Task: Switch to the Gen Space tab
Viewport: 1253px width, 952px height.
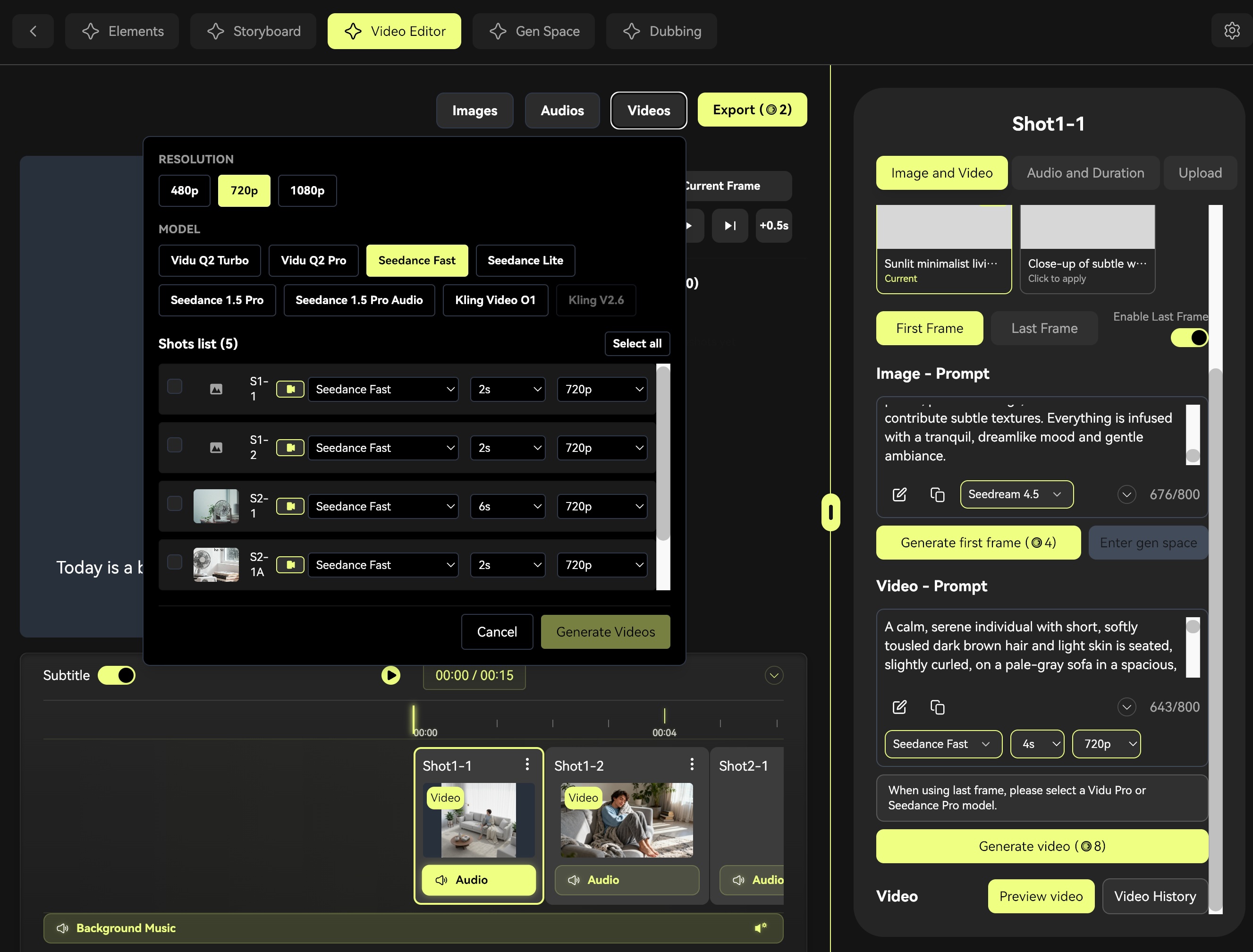Action: click(533, 31)
